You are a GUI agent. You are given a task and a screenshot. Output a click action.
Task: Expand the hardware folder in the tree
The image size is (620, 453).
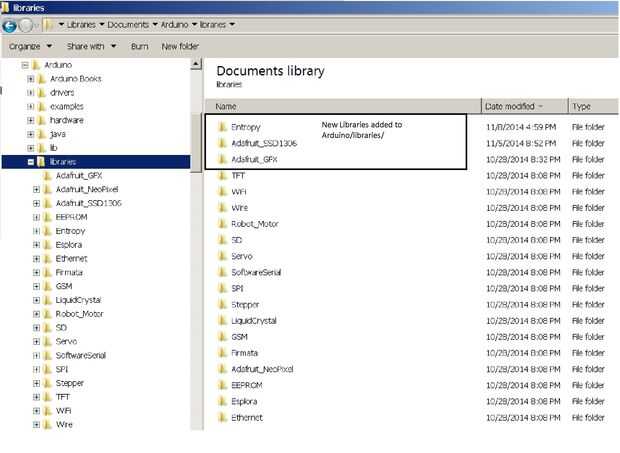click(30, 120)
